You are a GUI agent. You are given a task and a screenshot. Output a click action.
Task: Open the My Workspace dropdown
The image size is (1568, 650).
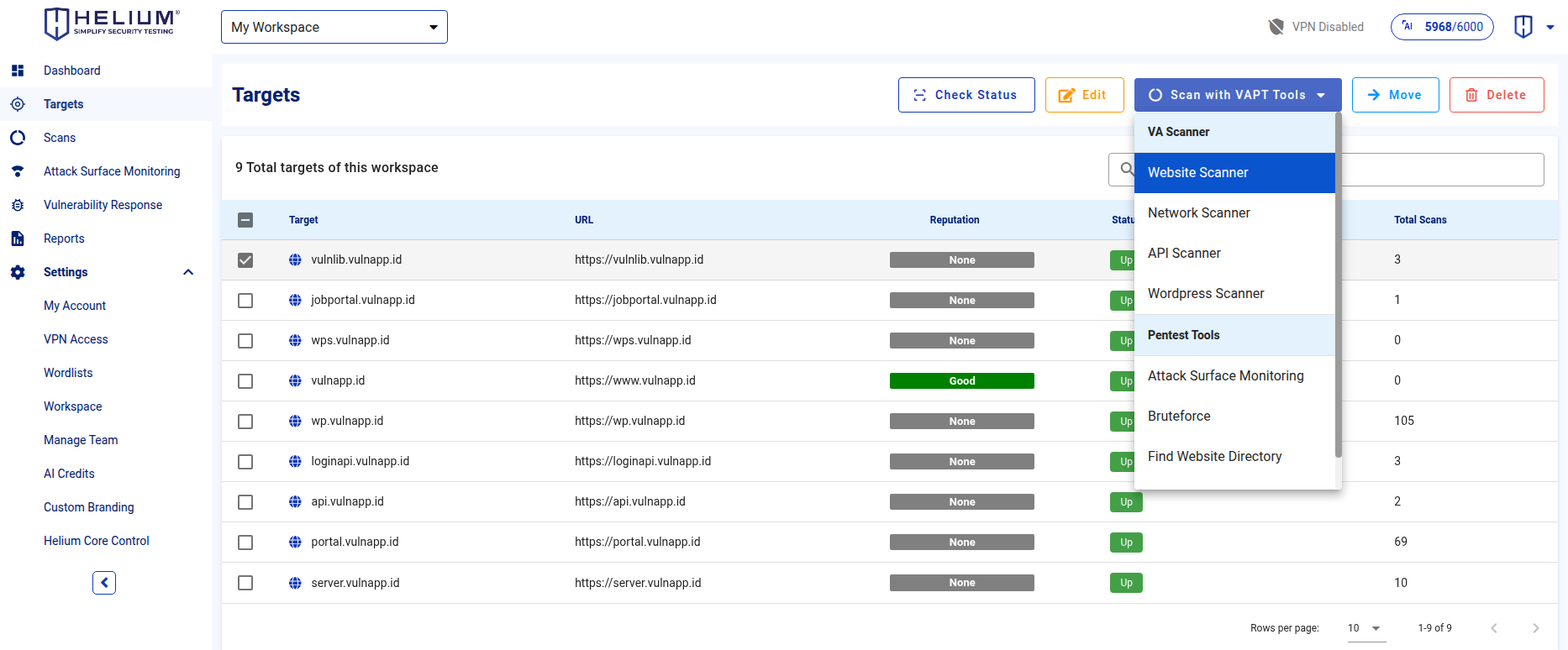click(334, 27)
